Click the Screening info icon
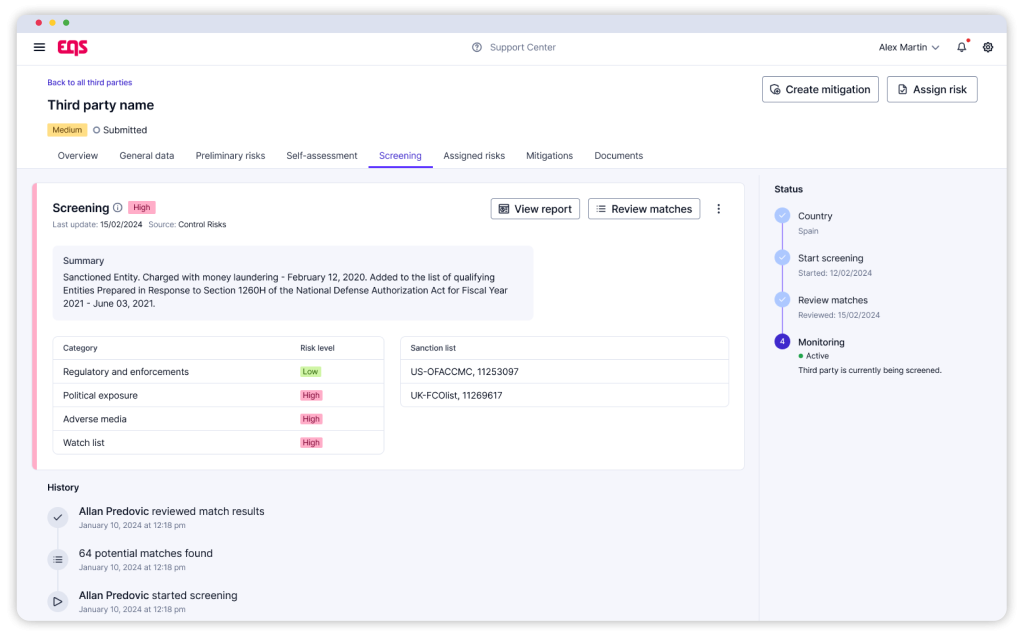1024x640 pixels. point(118,208)
